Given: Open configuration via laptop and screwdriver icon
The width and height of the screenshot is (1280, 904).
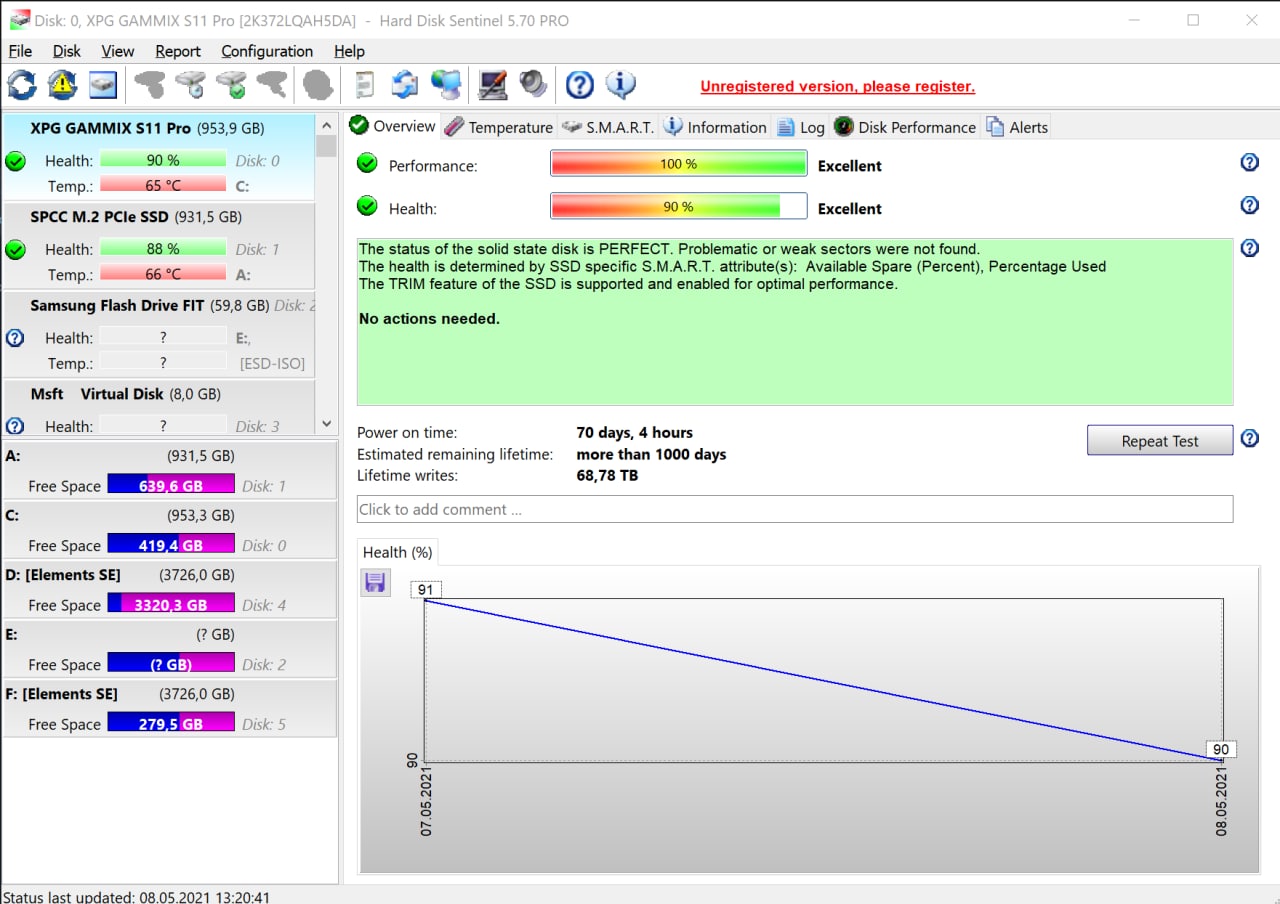Looking at the screenshot, I should coord(492,85).
